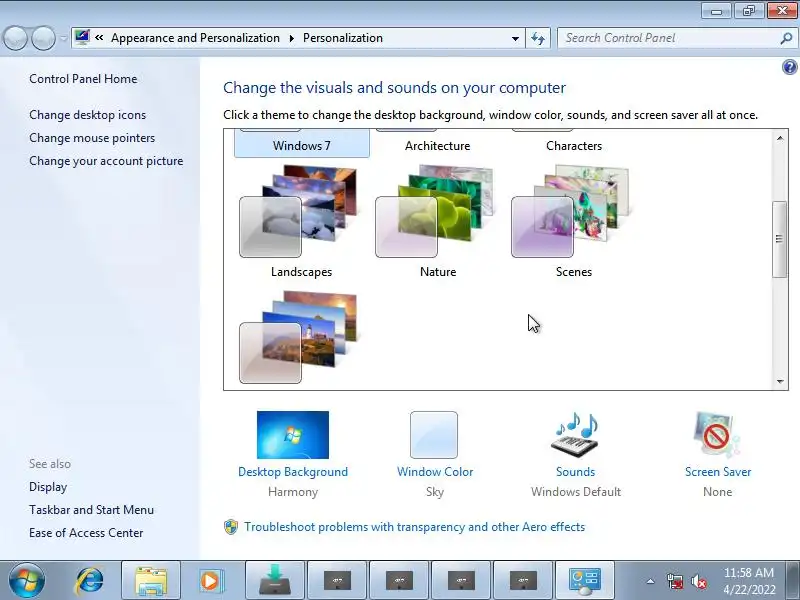Viewport: 800px width, 600px height.
Task: Open Ease of Access Center link
Action: point(86,533)
